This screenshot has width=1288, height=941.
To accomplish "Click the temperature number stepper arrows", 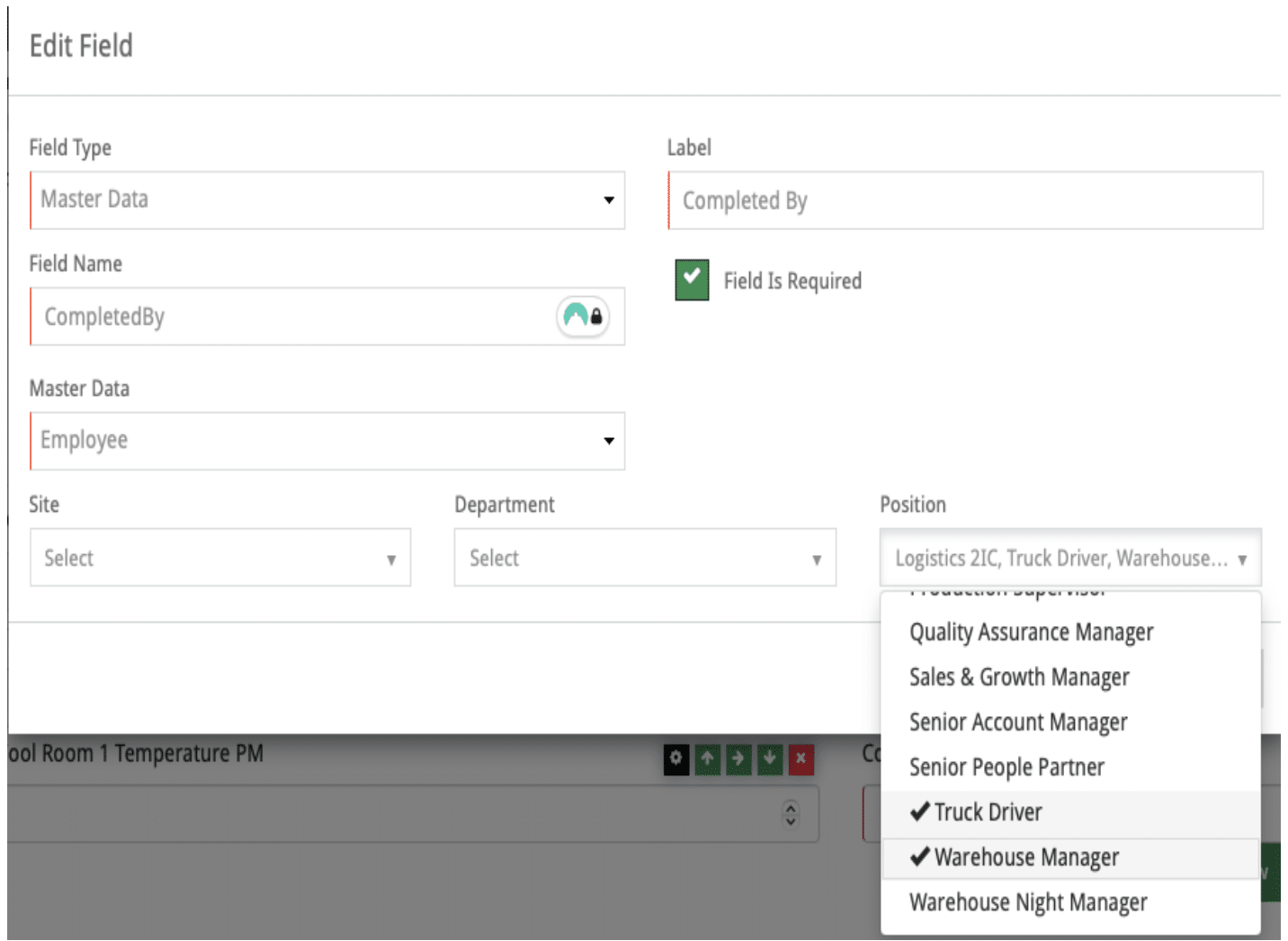I will tap(791, 814).
